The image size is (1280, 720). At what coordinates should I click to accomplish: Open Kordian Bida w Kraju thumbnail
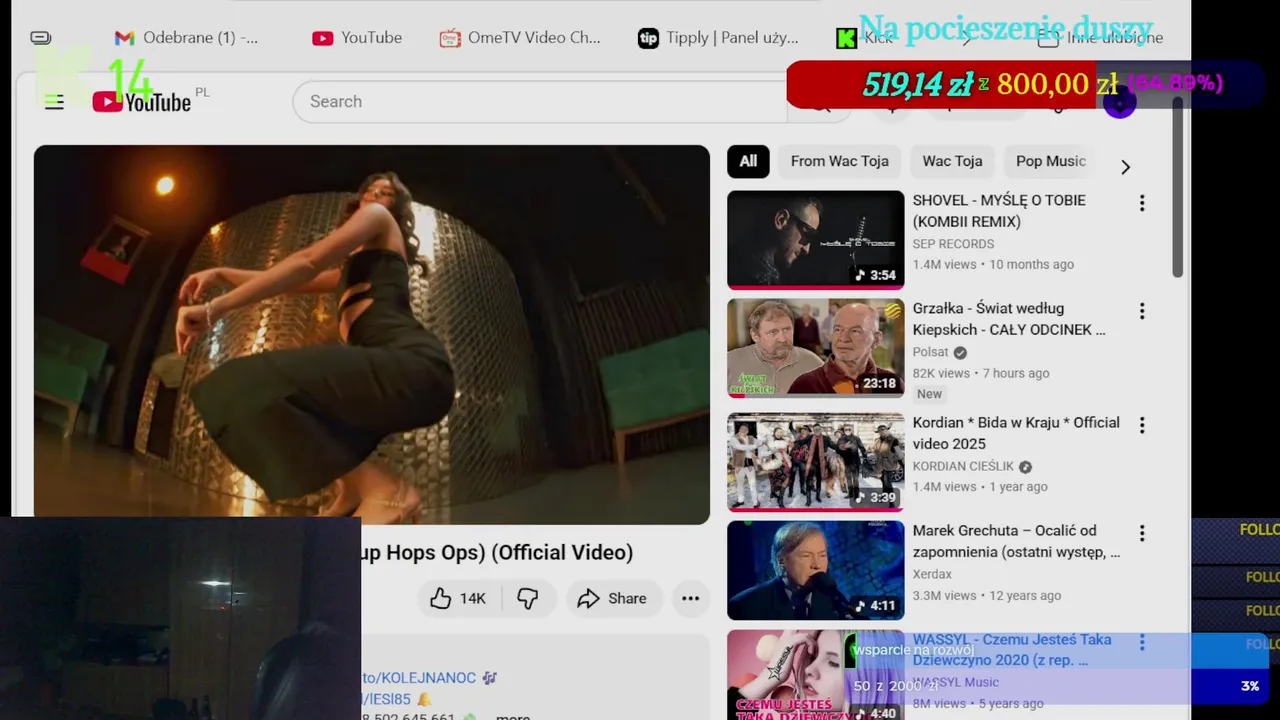click(815, 462)
